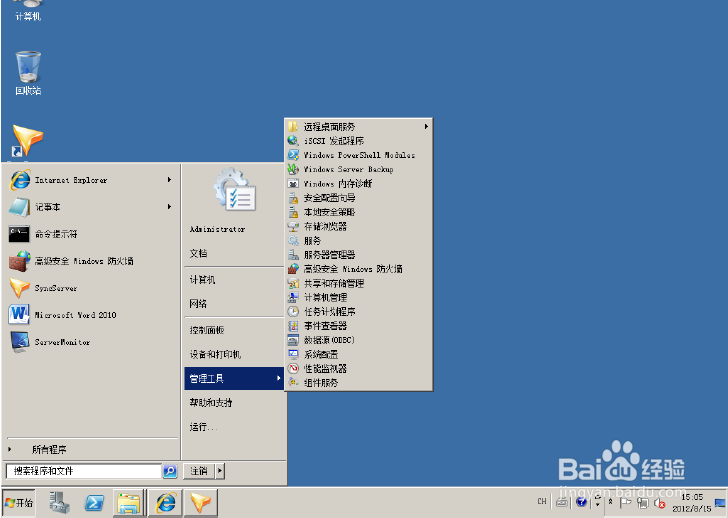Click the user account picture
This screenshot has width=728, height=518.
point(235,189)
